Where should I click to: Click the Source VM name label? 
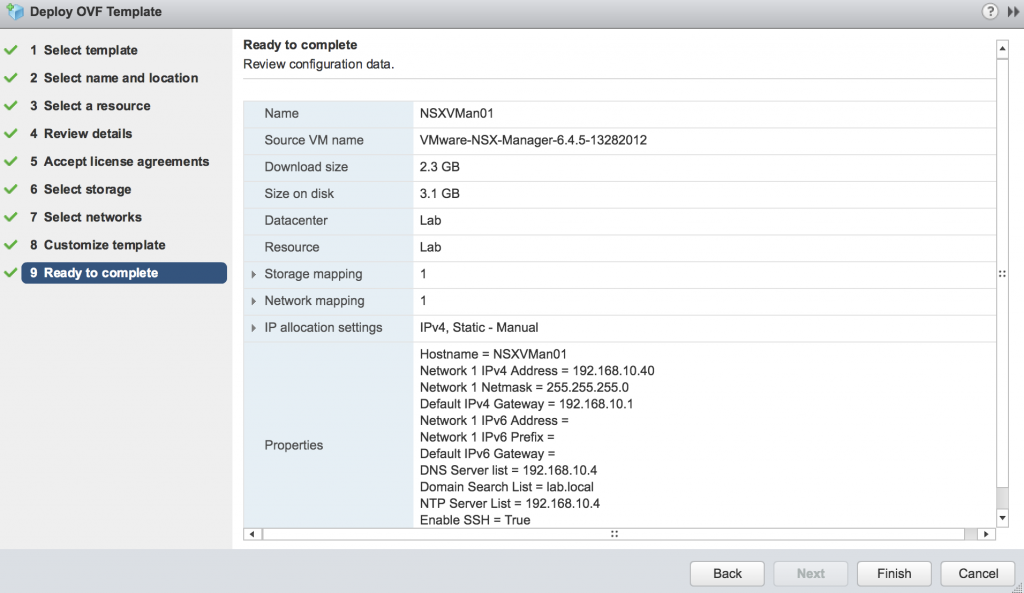[x=313, y=140]
